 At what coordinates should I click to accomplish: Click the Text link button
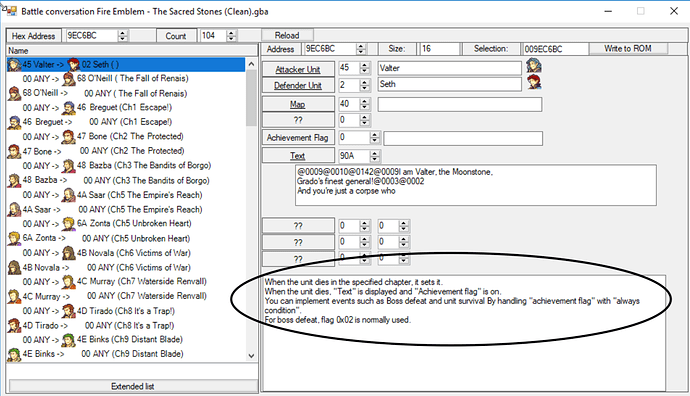298,156
